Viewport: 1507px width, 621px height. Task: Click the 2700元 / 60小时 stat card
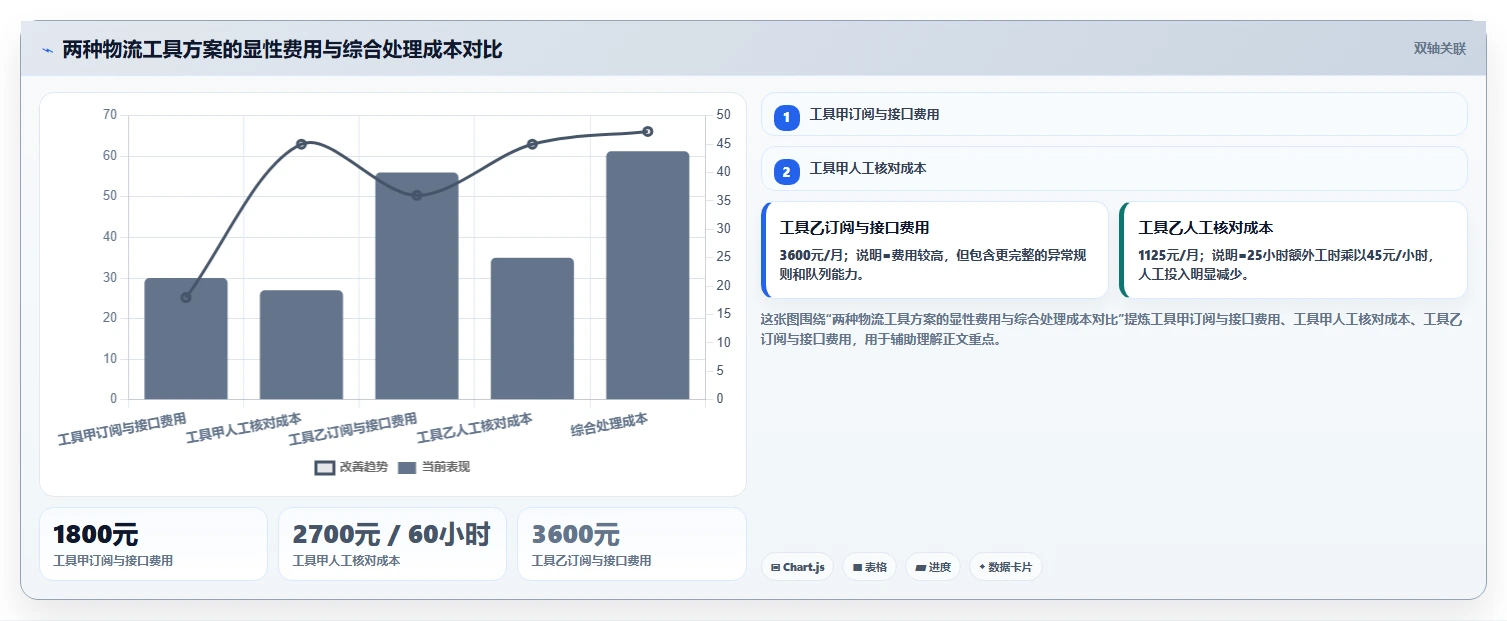pyautogui.click(x=392, y=544)
